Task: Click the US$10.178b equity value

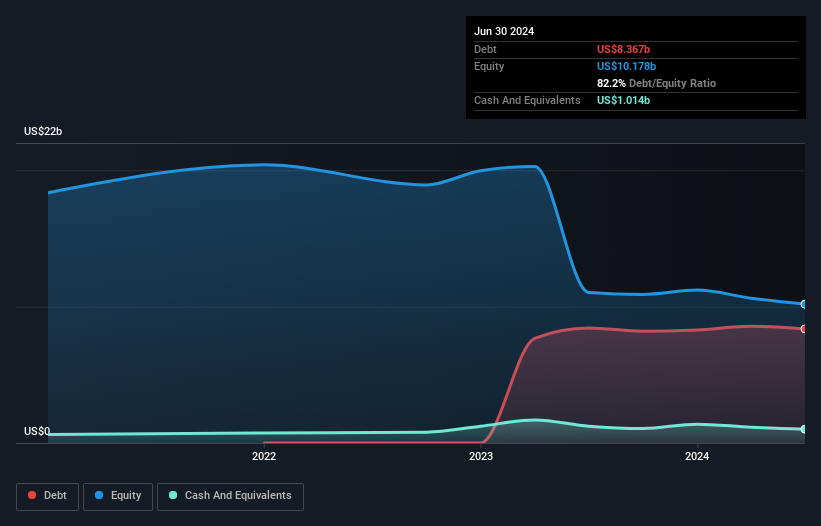Action: click(x=626, y=66)
